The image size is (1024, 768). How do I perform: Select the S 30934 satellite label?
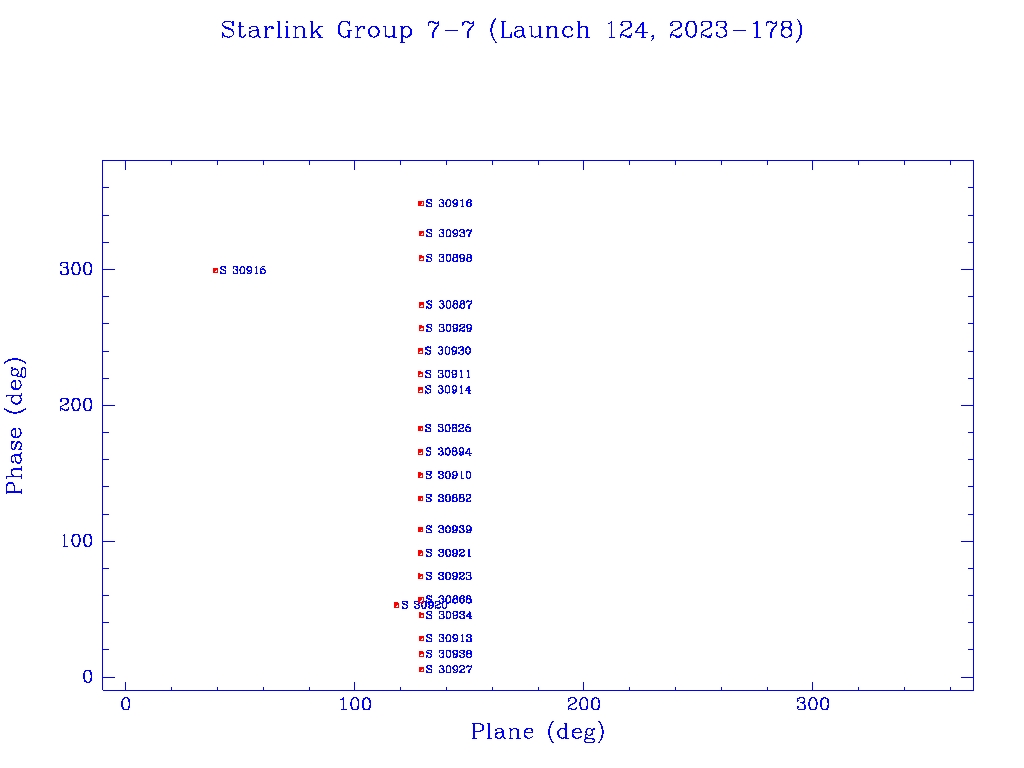point(449,615)
